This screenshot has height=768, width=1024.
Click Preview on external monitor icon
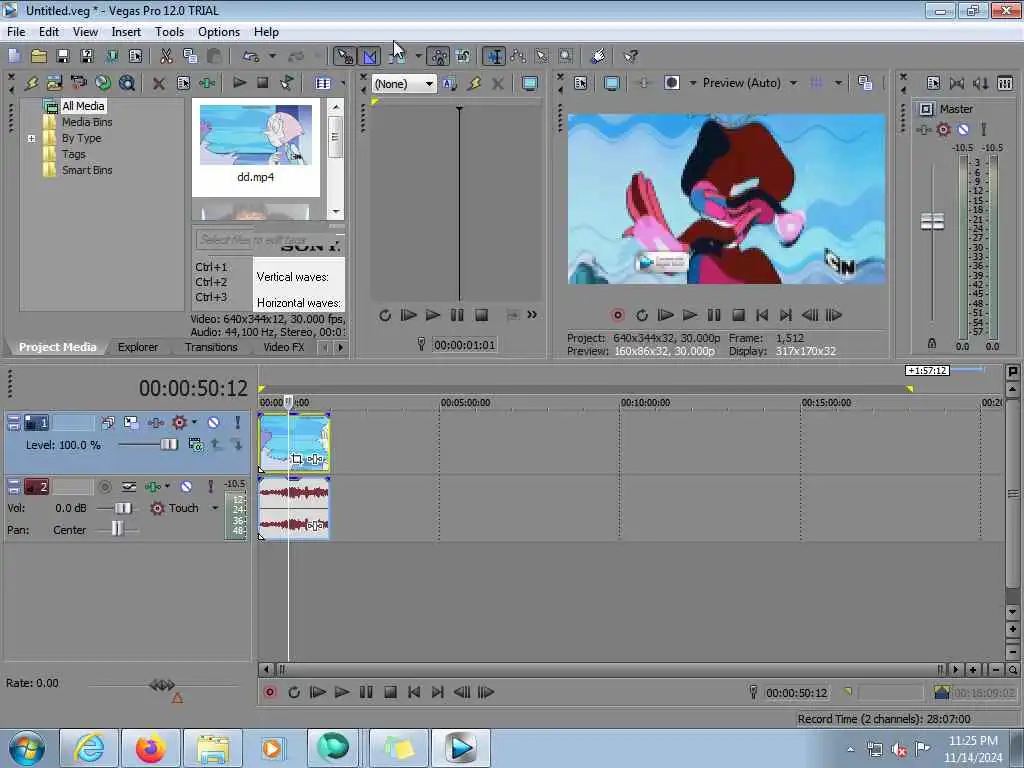click(612, 83)
